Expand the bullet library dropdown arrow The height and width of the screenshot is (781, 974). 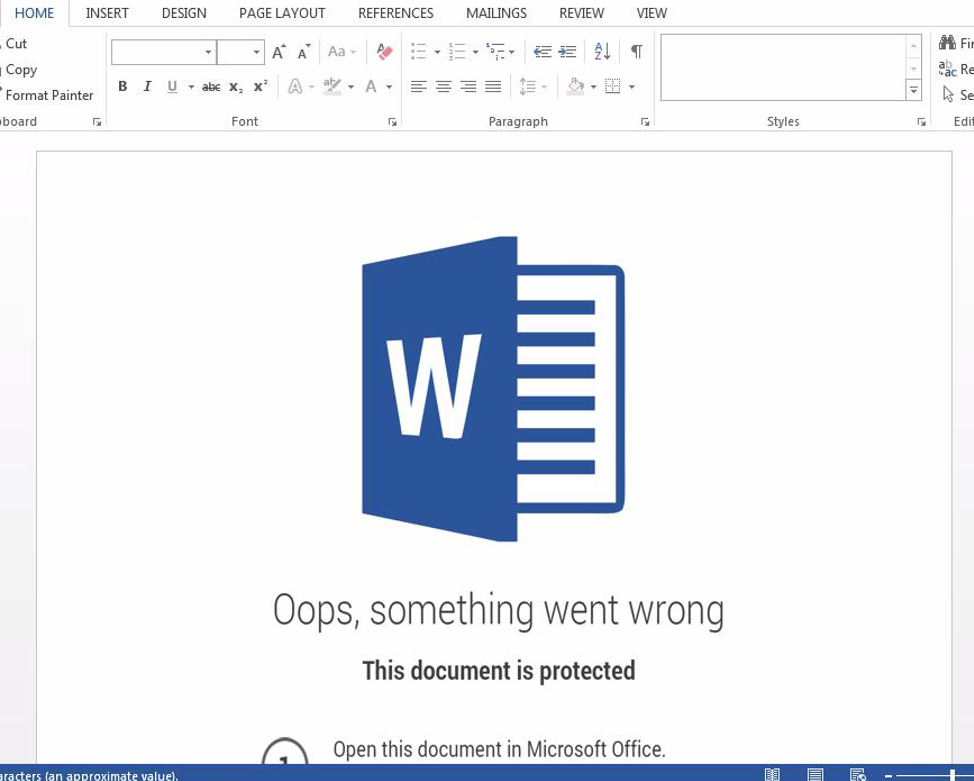click(x=437, y=52)
